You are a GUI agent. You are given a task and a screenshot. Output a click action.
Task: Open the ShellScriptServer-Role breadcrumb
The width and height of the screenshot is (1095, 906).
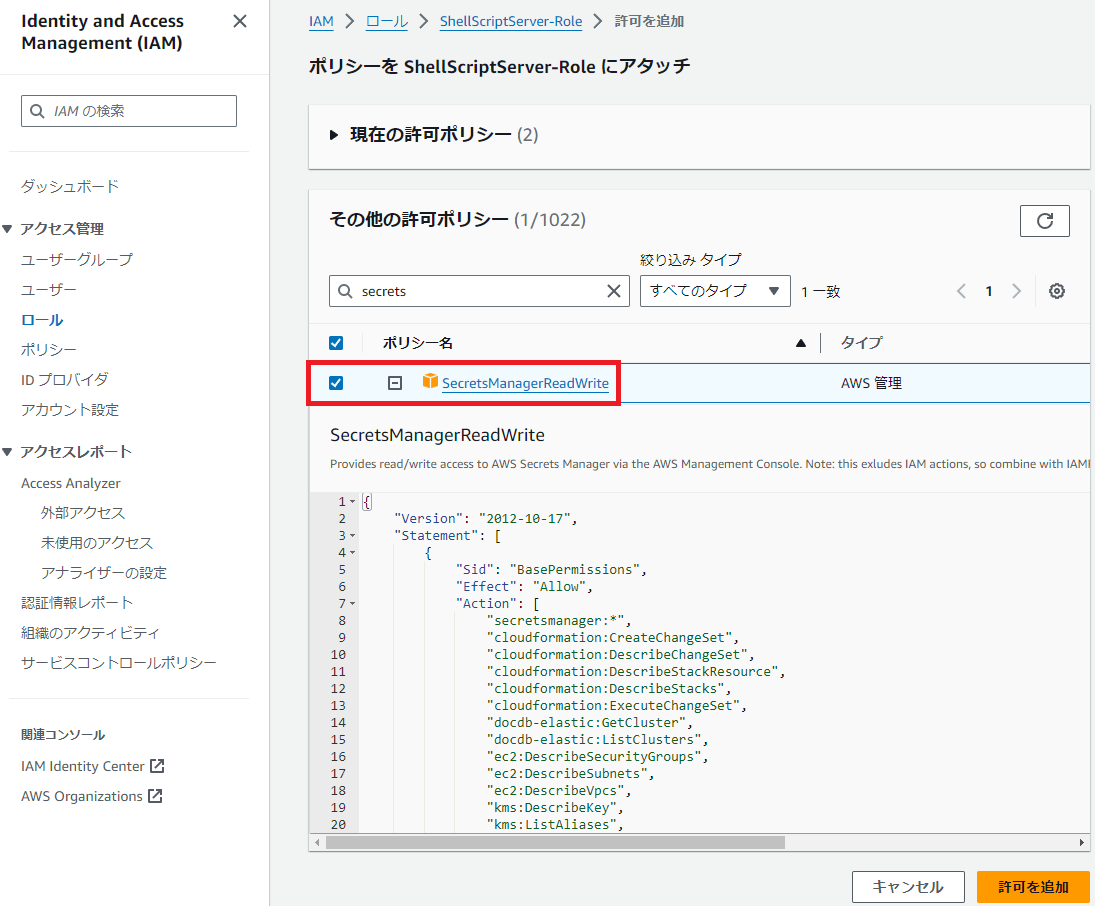pyautogui.click(x=511, y=21)
